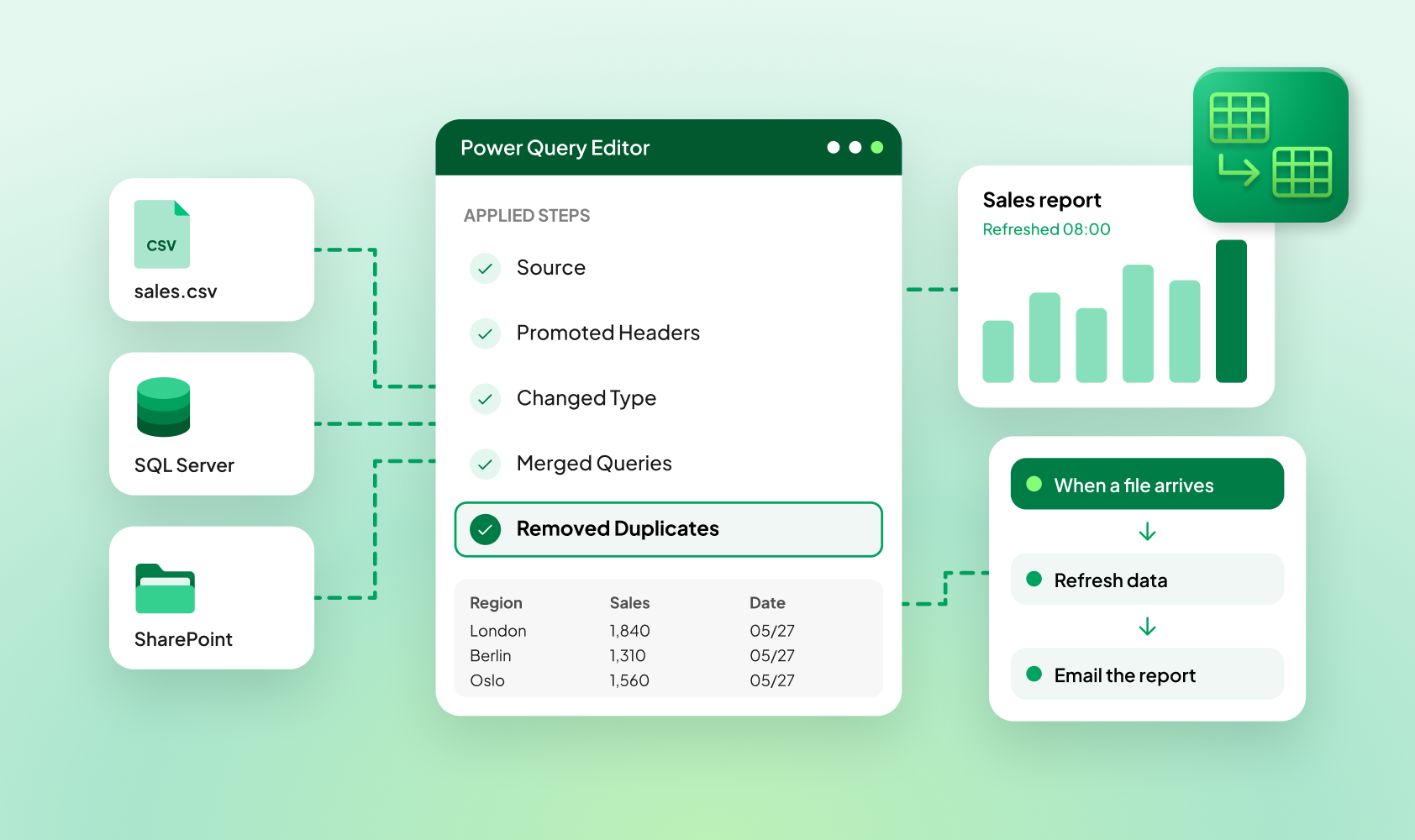Click the Removed Duplicates filled checkmark icon

485,529
